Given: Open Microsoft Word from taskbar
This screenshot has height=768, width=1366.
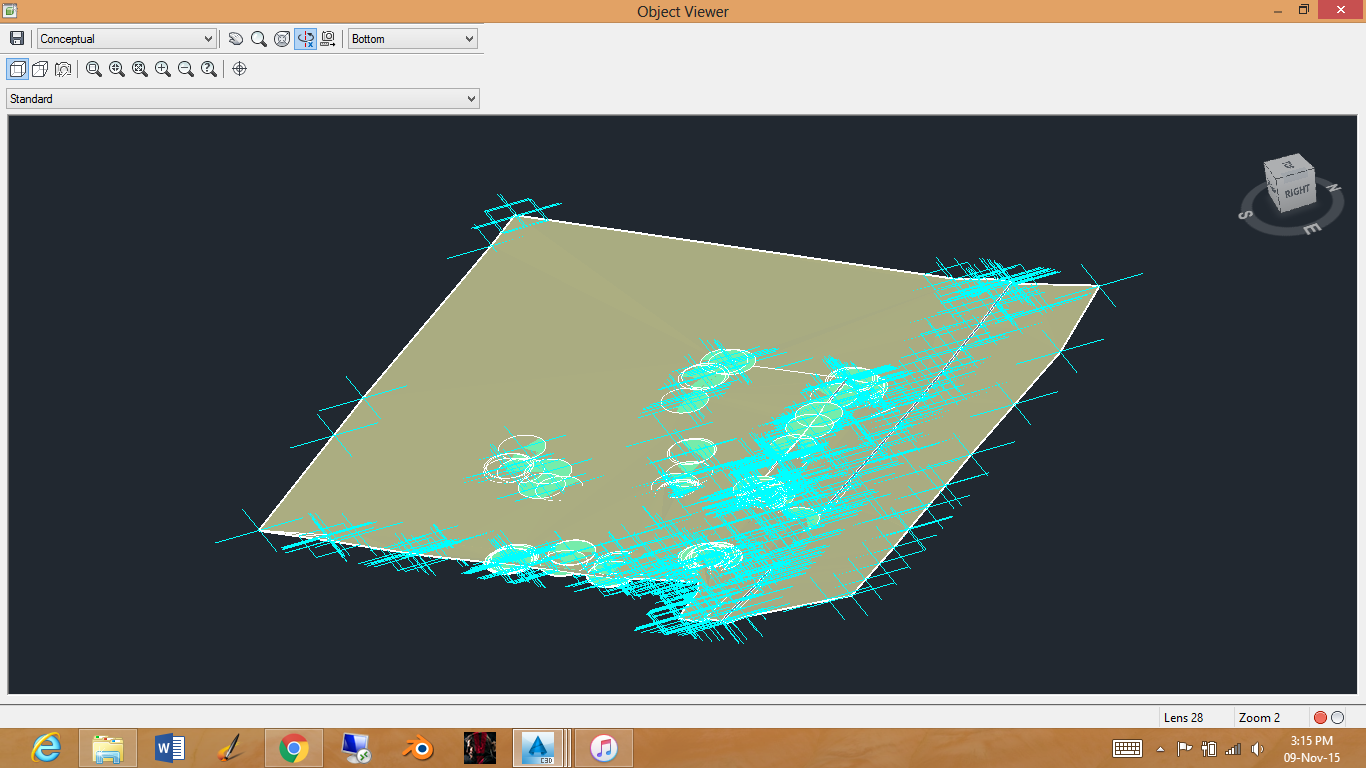Looking at the screenshot, I should click(x=170, y=748).
